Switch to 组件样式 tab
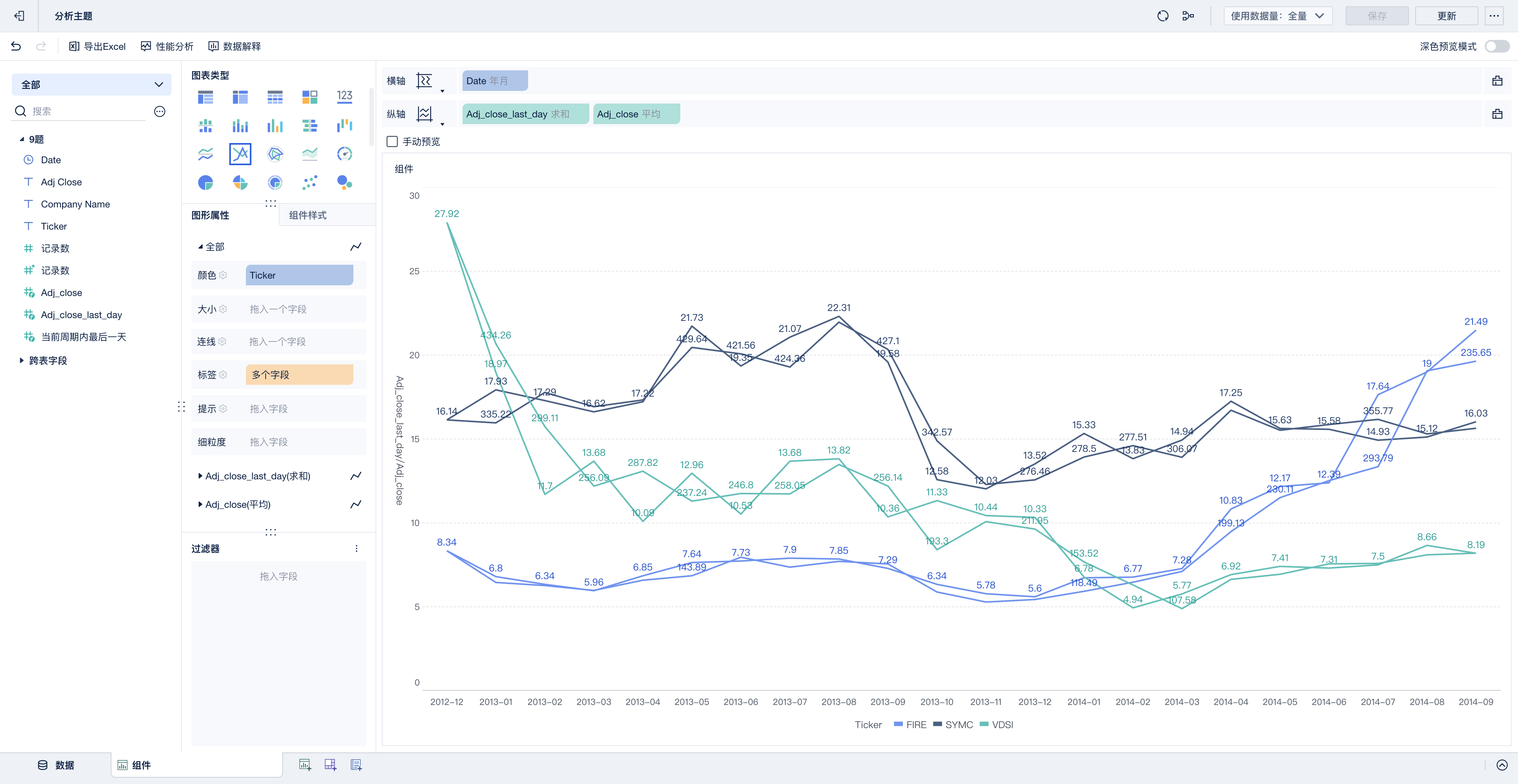The height and width of the screenshot is (784, 1518). coord(308,215)
